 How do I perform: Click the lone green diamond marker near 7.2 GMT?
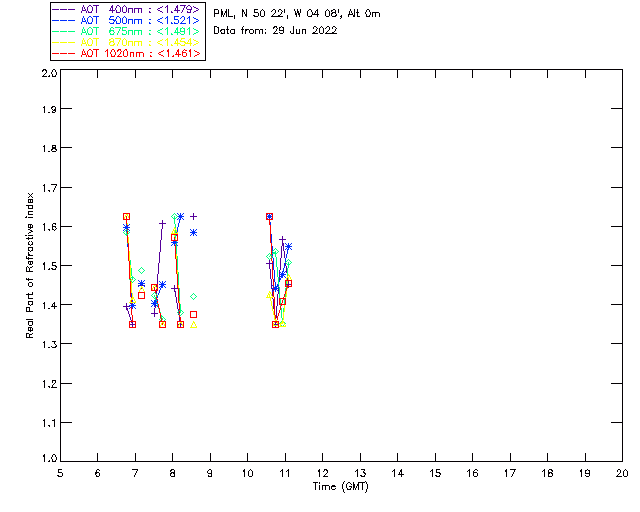(142, 270)
